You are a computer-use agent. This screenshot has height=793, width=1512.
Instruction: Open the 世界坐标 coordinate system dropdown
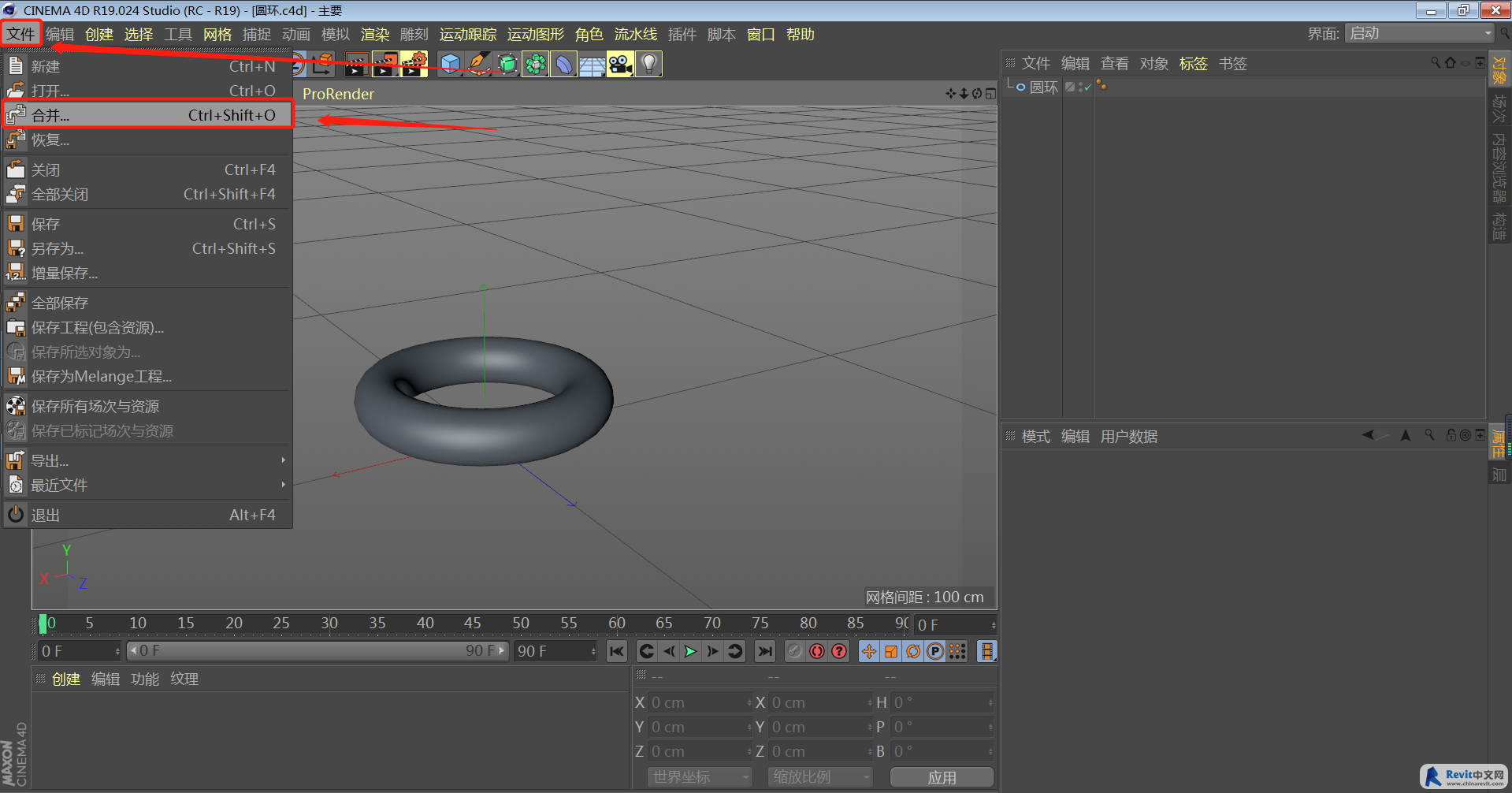point(699,777)
